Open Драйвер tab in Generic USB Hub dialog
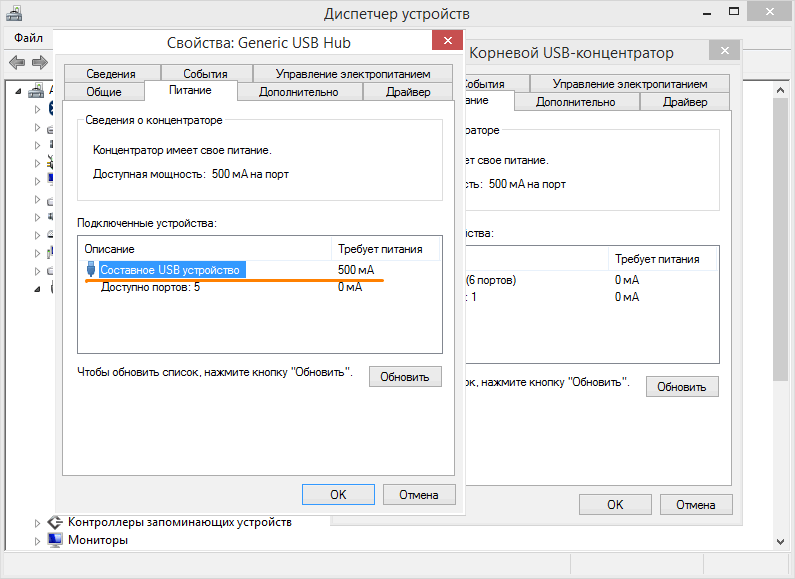The width and height of the screenshot is (795, 579). pos(408,92)
